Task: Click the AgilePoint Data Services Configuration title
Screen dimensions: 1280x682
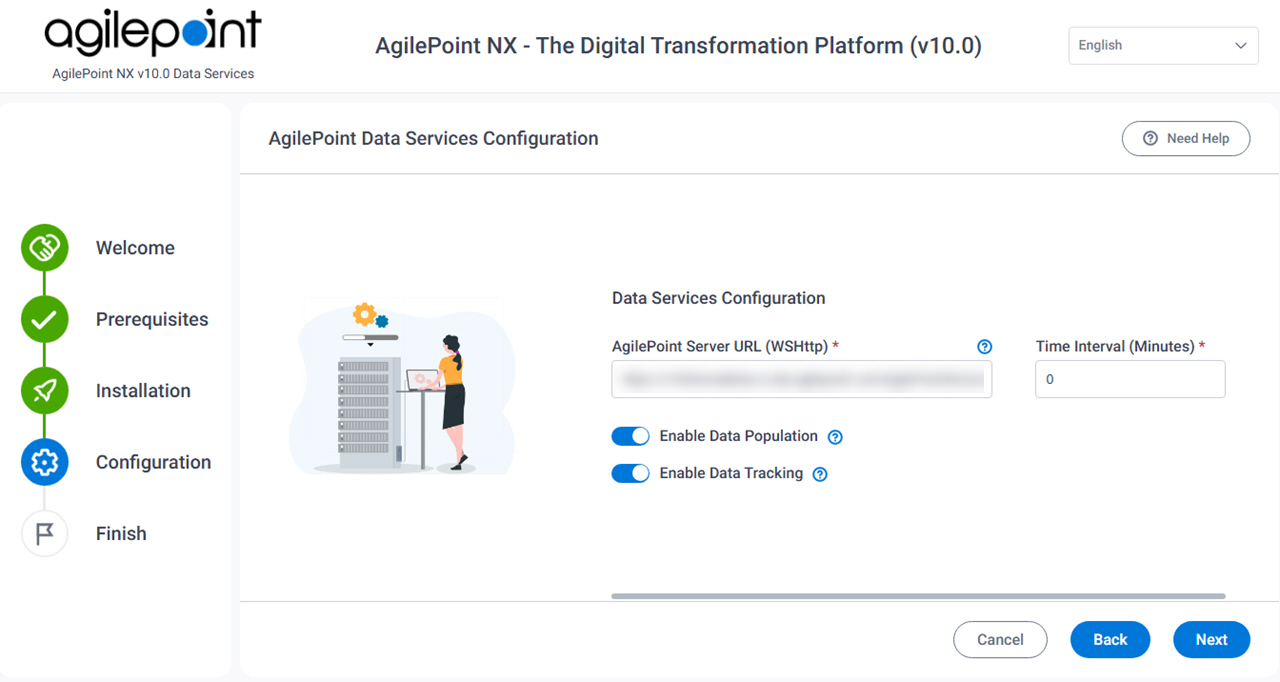Action: tap(433, 138)
